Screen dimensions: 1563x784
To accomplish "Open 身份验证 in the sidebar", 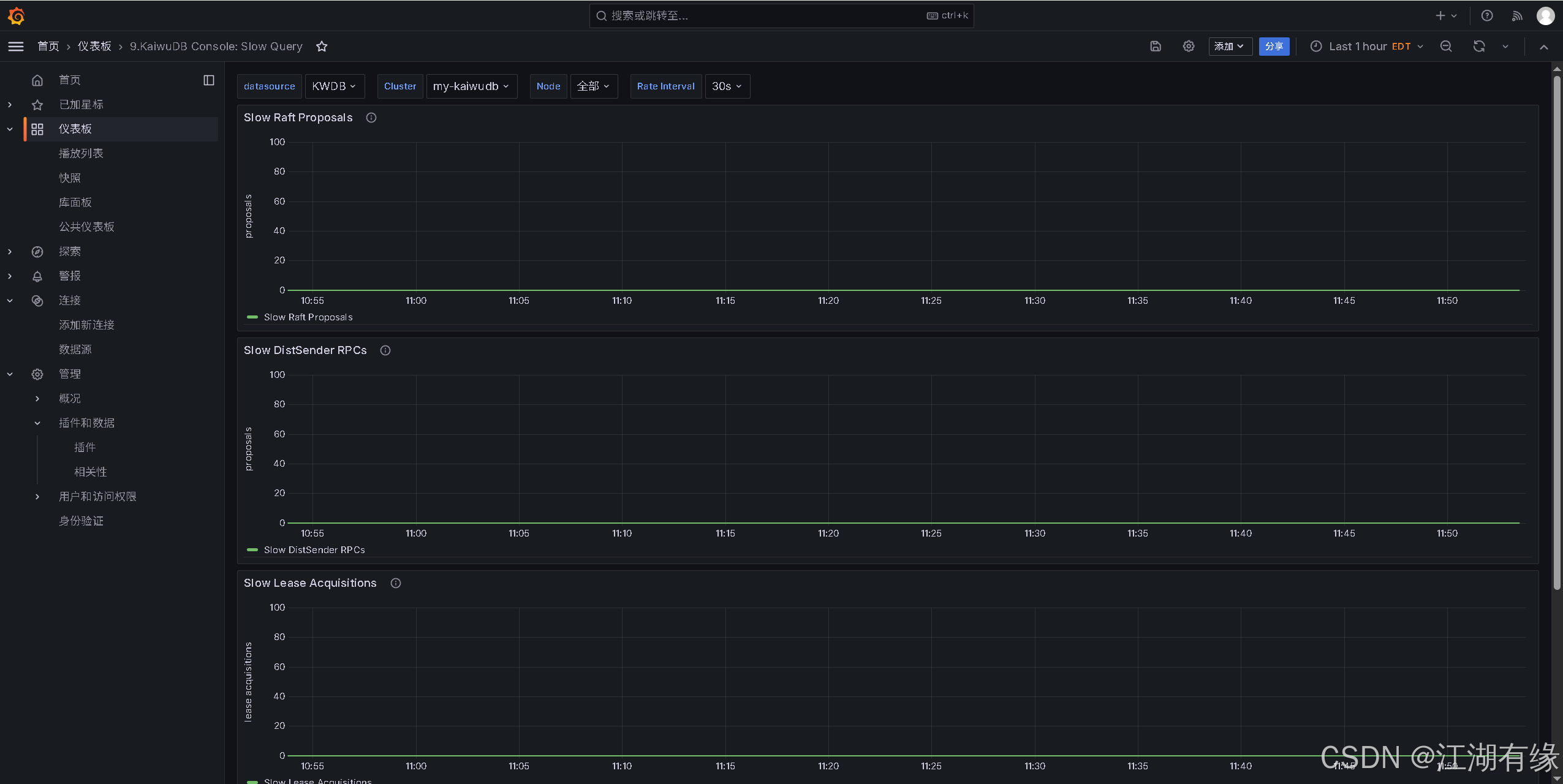I will [x=81, y=521].
